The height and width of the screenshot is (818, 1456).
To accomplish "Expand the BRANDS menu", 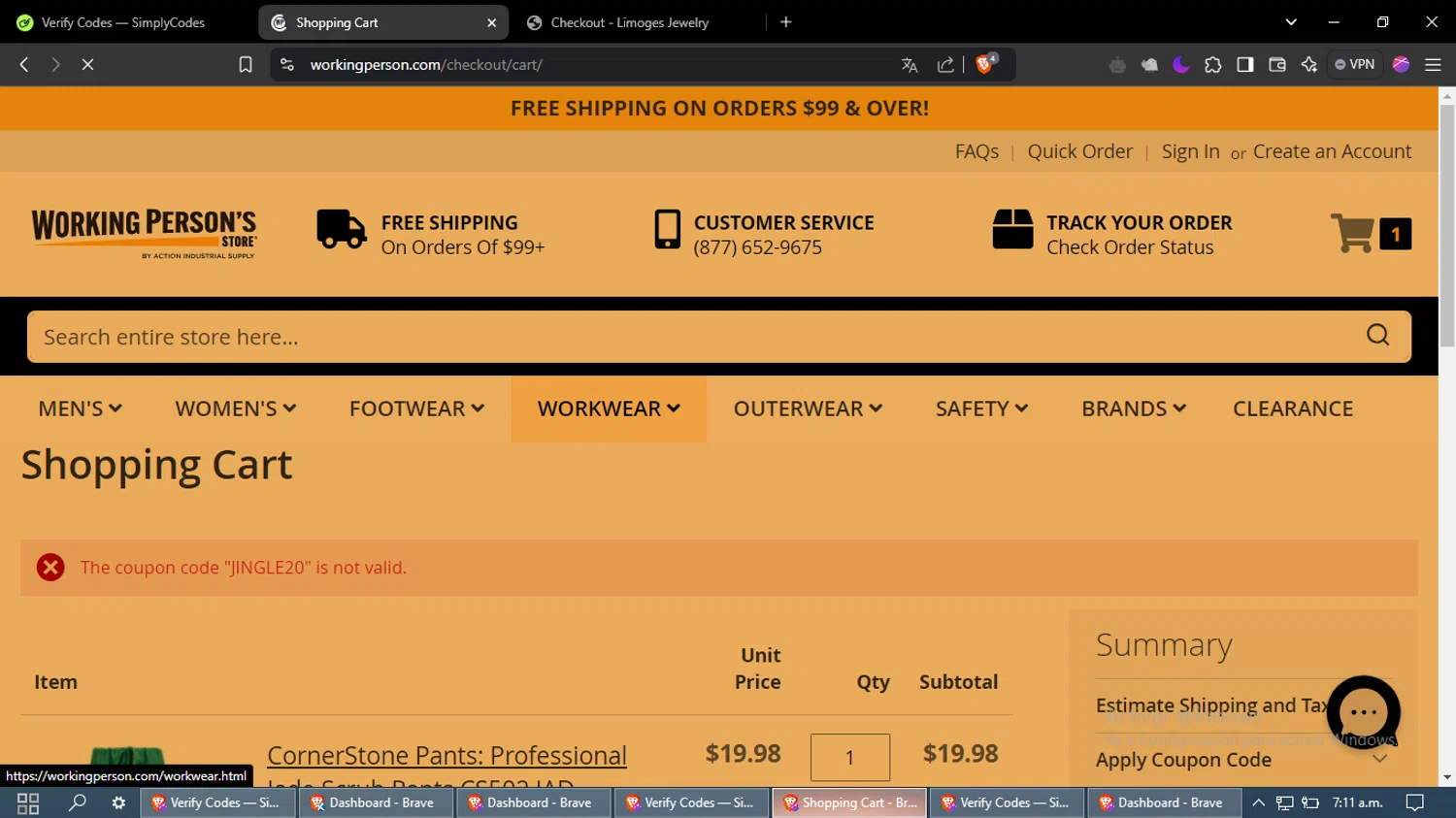I will [1135, 409].
